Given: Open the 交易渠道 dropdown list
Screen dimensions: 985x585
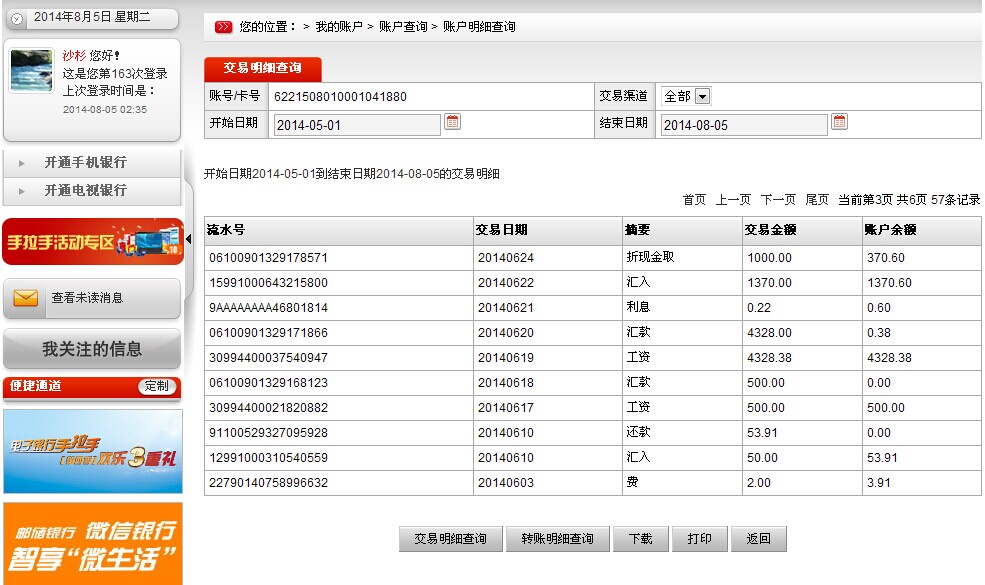Looking at the screenshot, I should [x=702, y=96].
